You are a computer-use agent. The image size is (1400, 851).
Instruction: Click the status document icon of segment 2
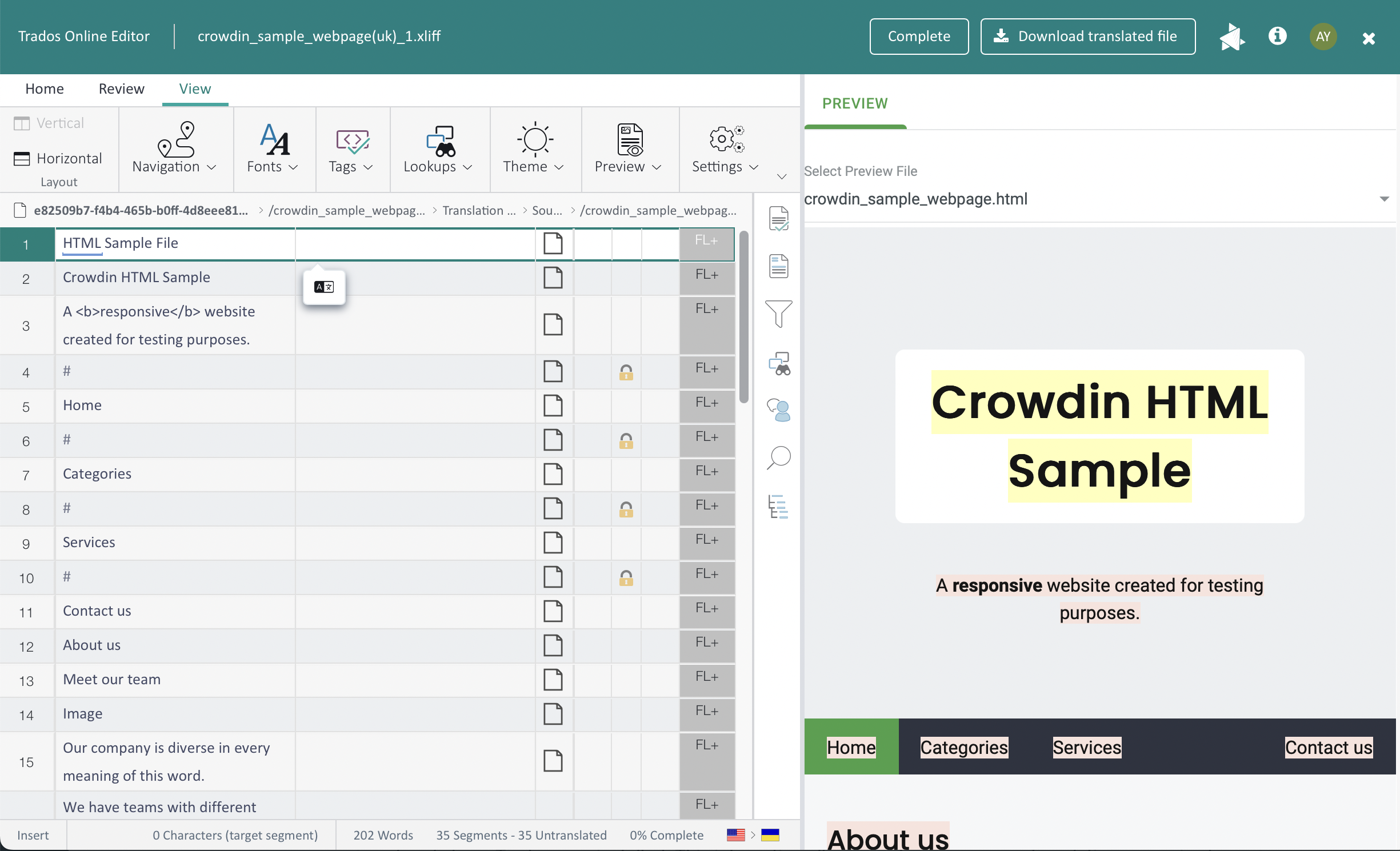(553, 278)
